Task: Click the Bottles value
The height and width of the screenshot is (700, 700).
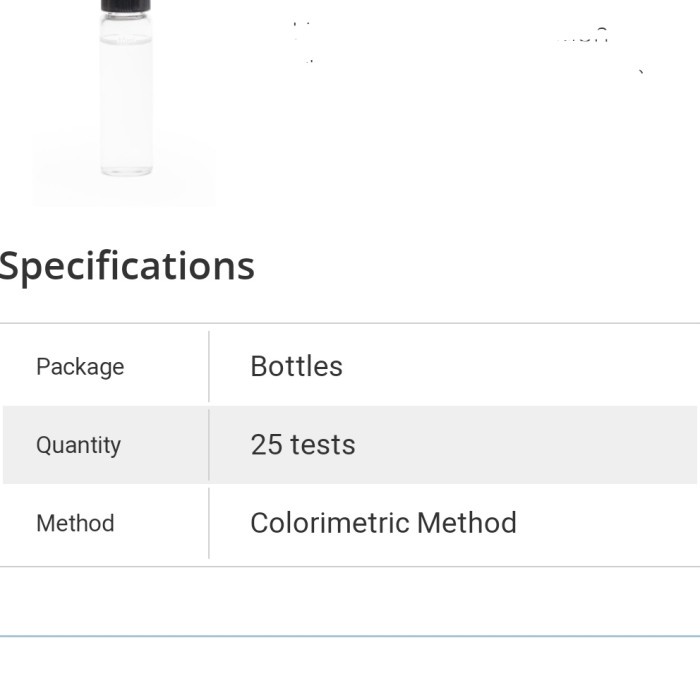Action: click(296, 366)
